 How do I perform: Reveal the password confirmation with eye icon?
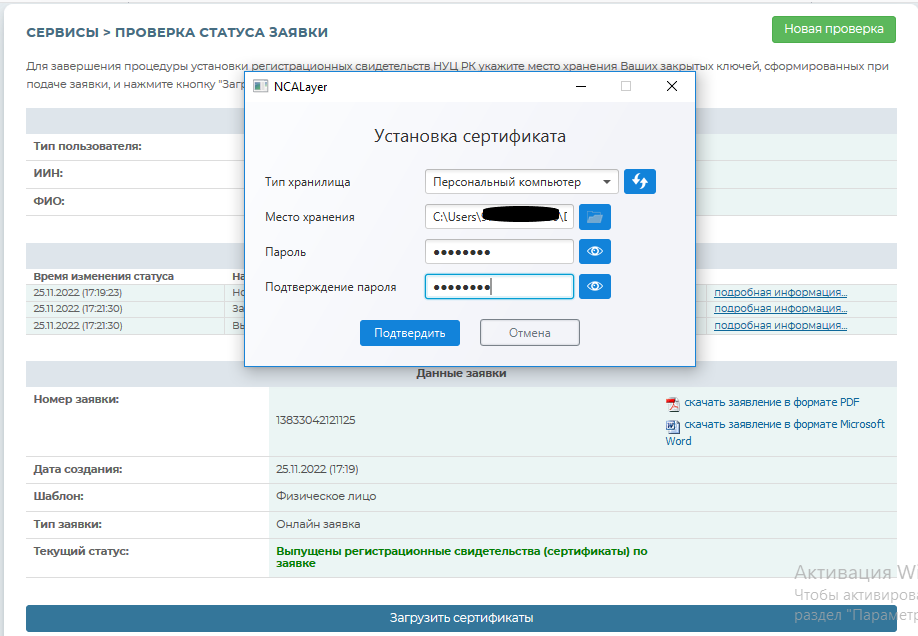[x=595, y=287]
